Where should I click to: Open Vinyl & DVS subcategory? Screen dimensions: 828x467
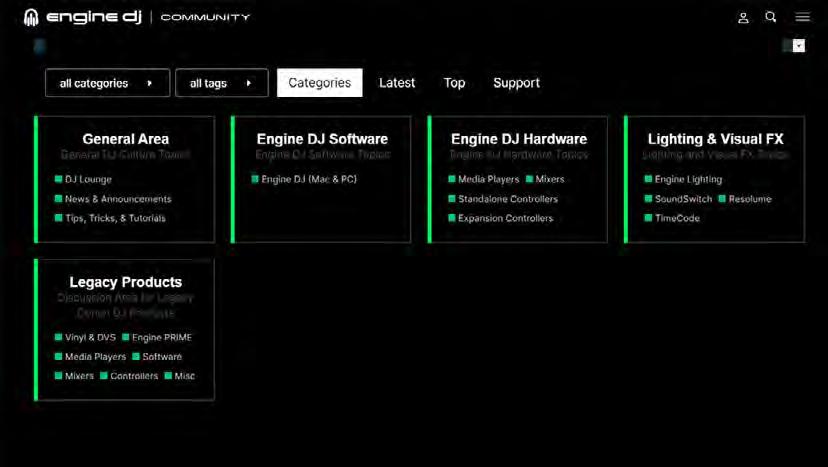click(85, 338)
